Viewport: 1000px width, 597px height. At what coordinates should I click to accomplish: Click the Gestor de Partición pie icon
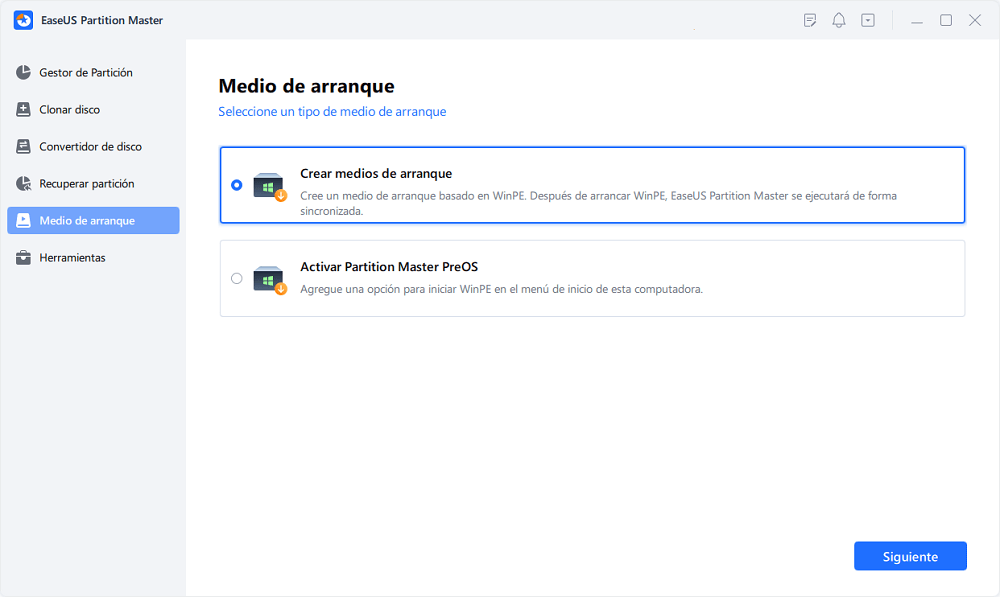click(24, 73)
